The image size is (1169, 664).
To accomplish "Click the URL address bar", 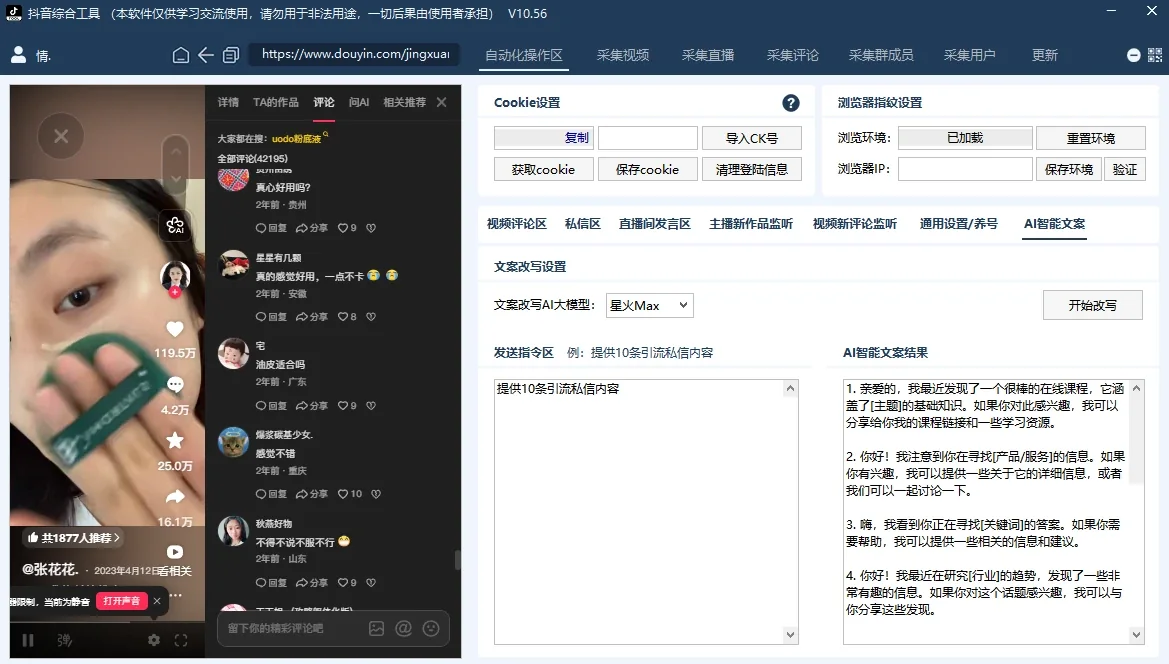I will (x=355, y=54).
